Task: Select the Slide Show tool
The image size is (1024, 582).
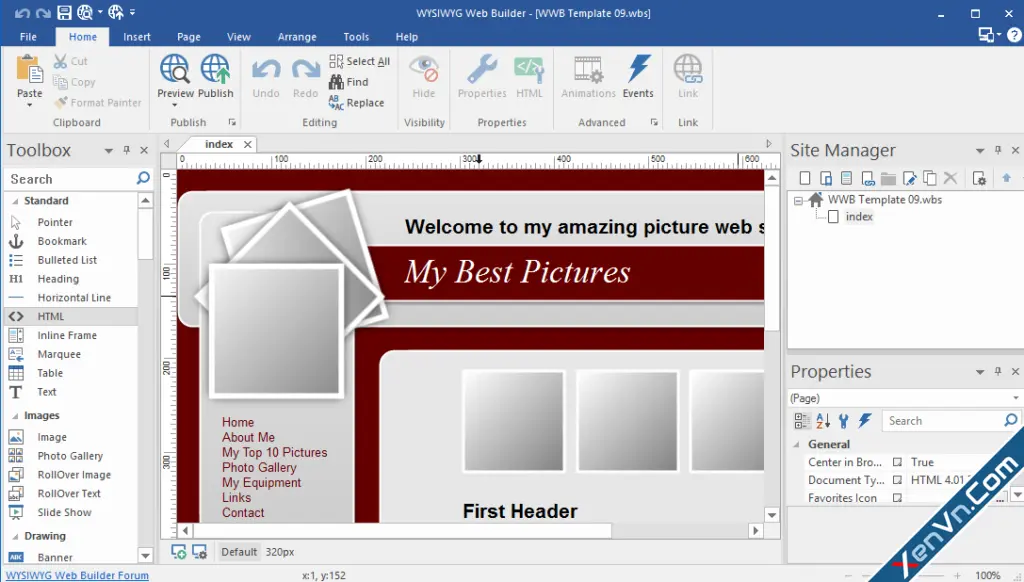Action: [x=64, y=512]
